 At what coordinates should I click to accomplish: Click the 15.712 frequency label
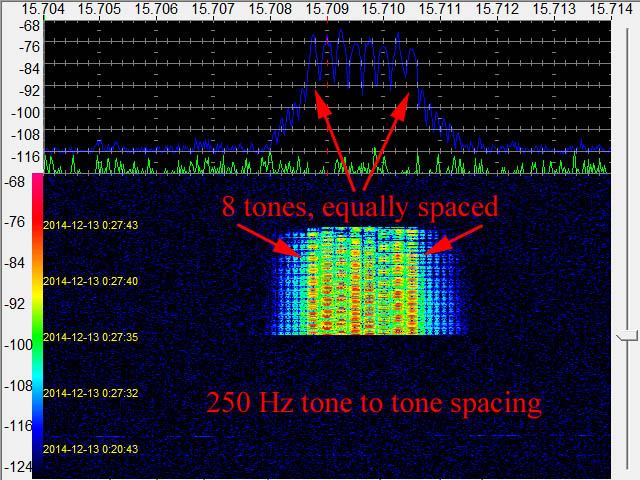coord(497,9)
